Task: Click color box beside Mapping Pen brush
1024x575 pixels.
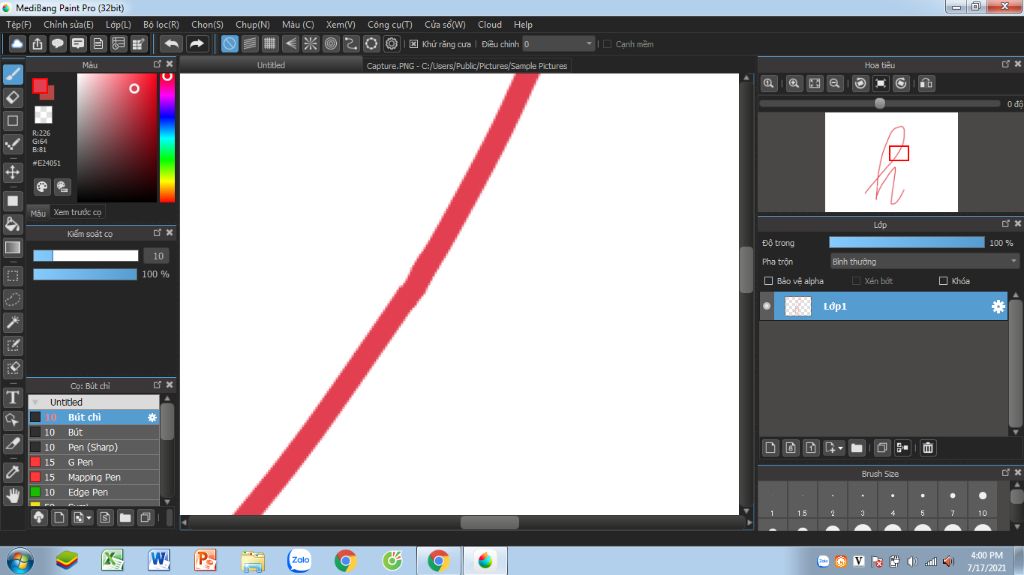Action: (35, 477)
